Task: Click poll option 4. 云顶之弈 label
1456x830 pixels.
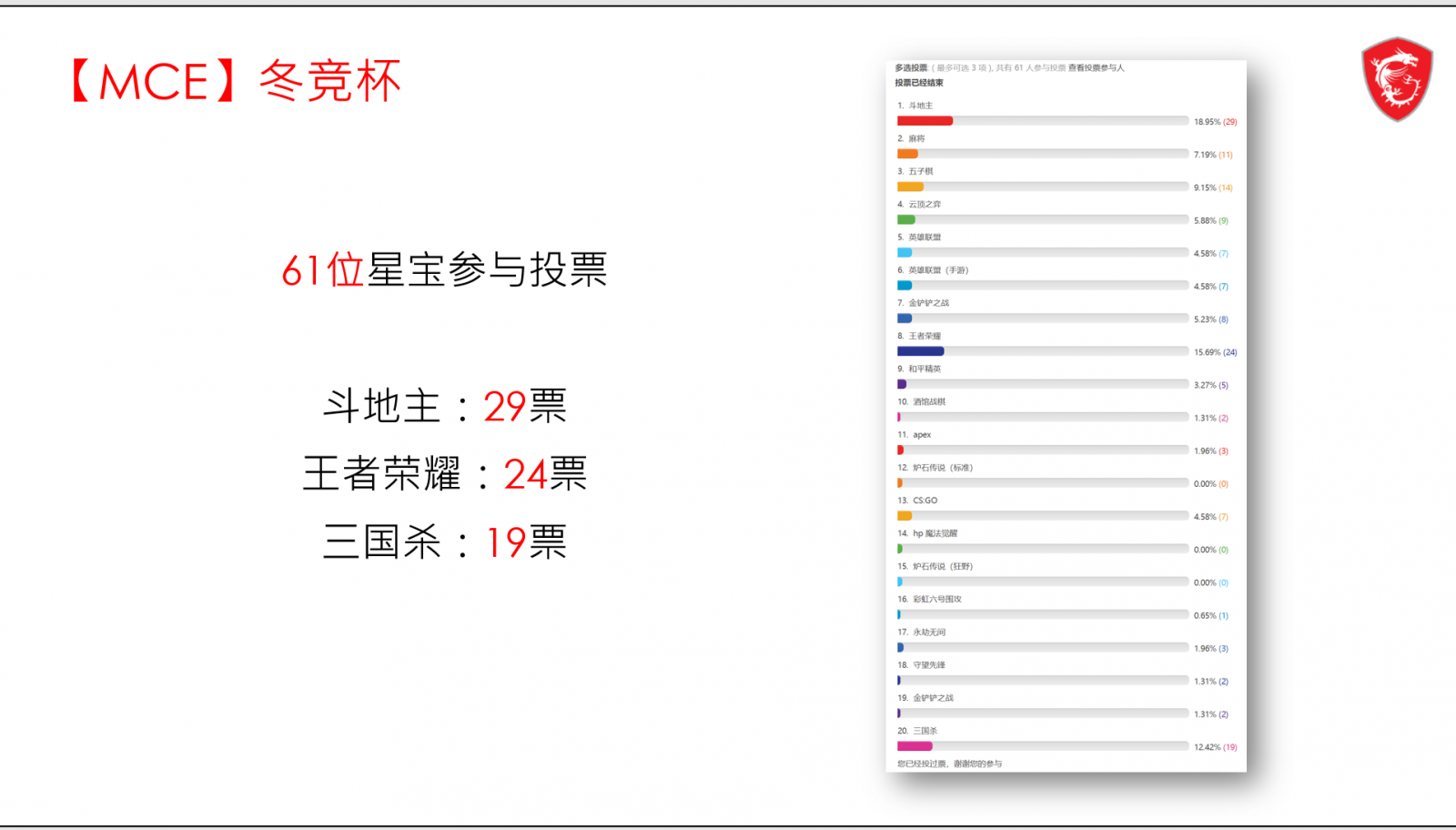Action: [x=919, y=204]
